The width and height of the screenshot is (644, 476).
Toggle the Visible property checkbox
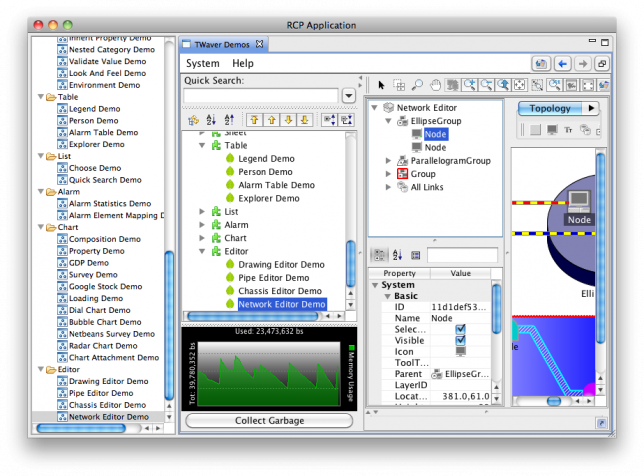click(x=460, y=339)
